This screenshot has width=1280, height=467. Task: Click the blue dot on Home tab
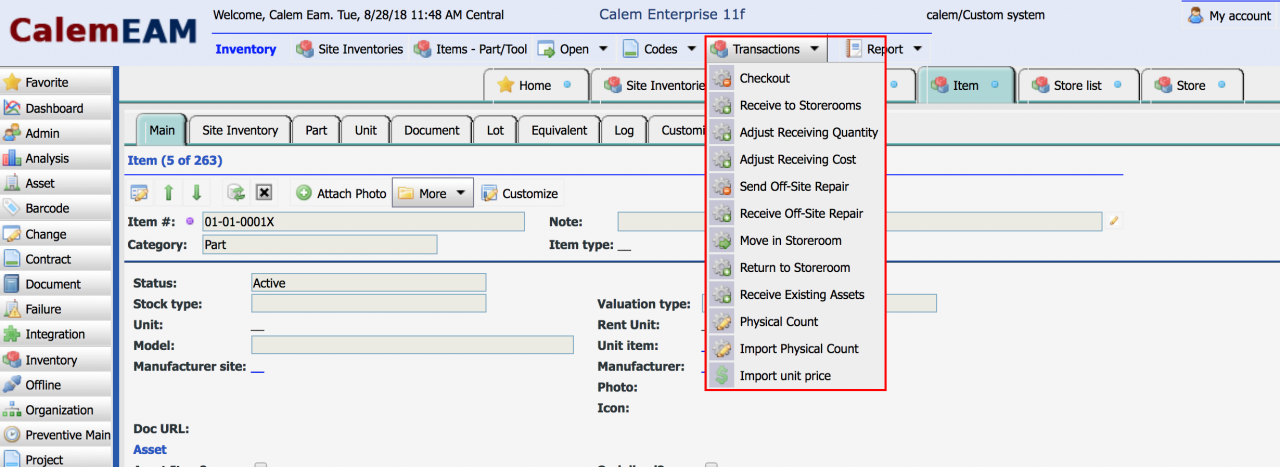[x=567, y=84]
